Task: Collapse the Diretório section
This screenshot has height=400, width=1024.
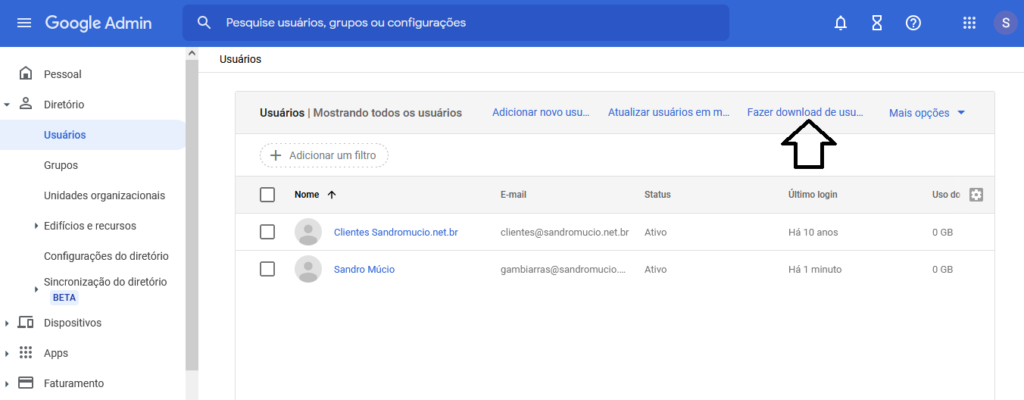Action: (7, 104)
